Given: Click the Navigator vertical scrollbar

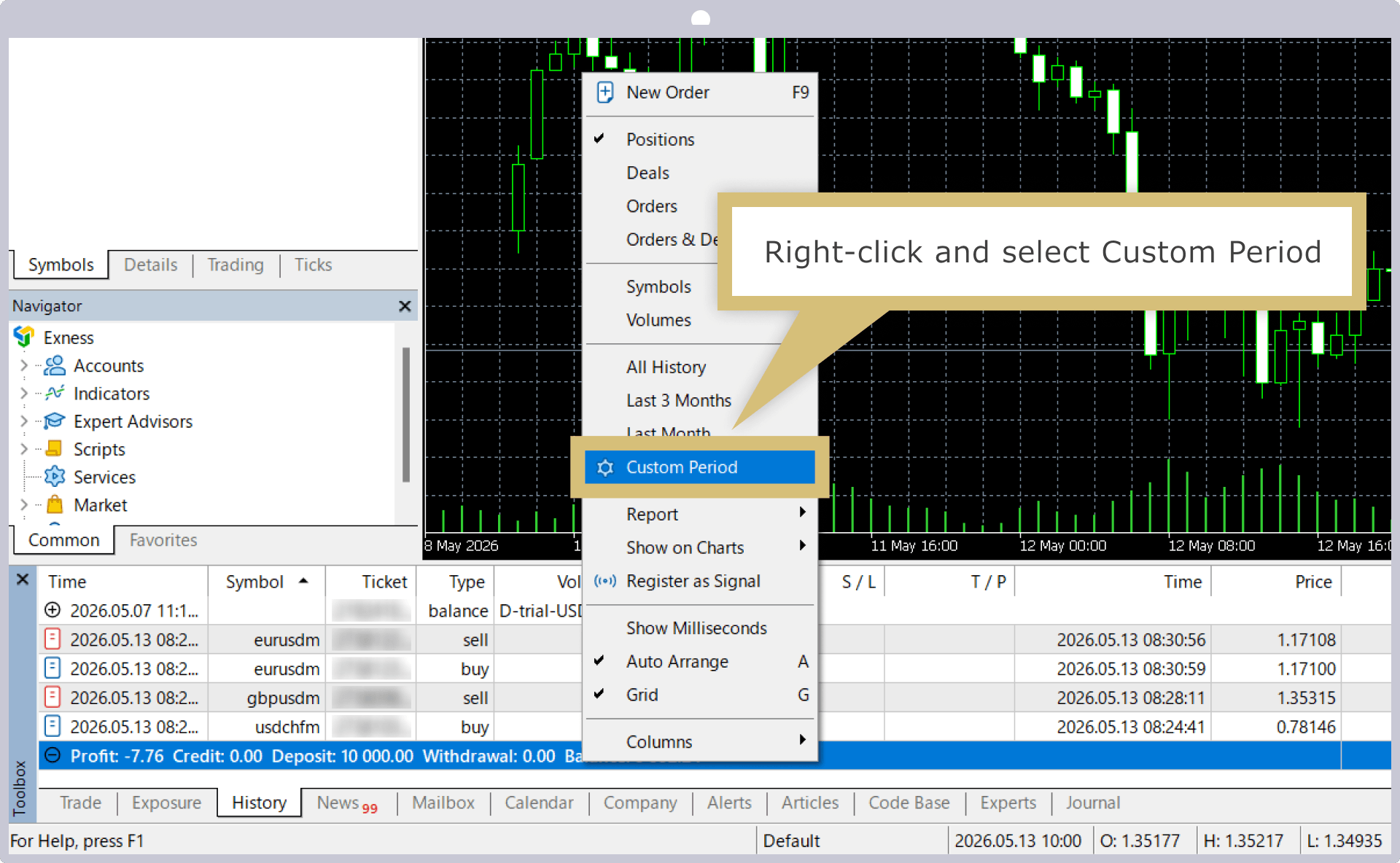Looking at the screenshot, I should click(x=405, y=415).
